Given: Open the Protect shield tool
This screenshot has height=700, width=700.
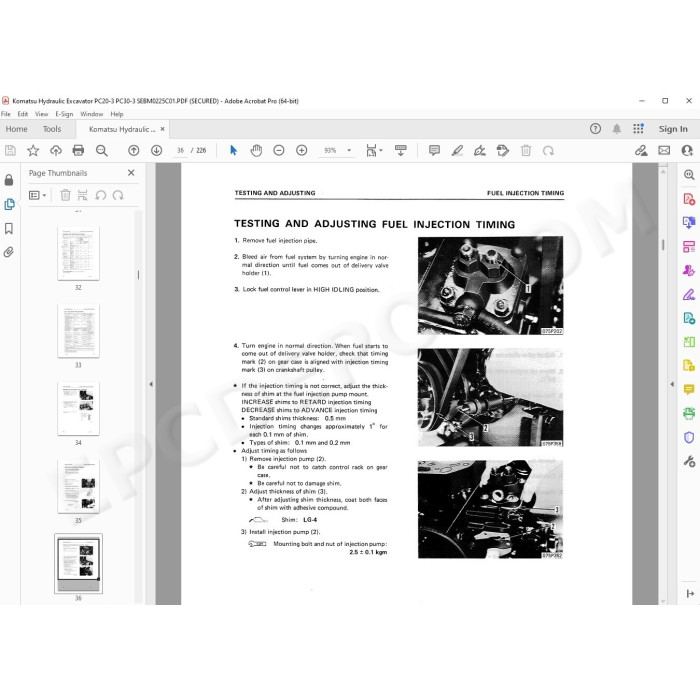Looking at the screenshot, I should click(689, 438).
